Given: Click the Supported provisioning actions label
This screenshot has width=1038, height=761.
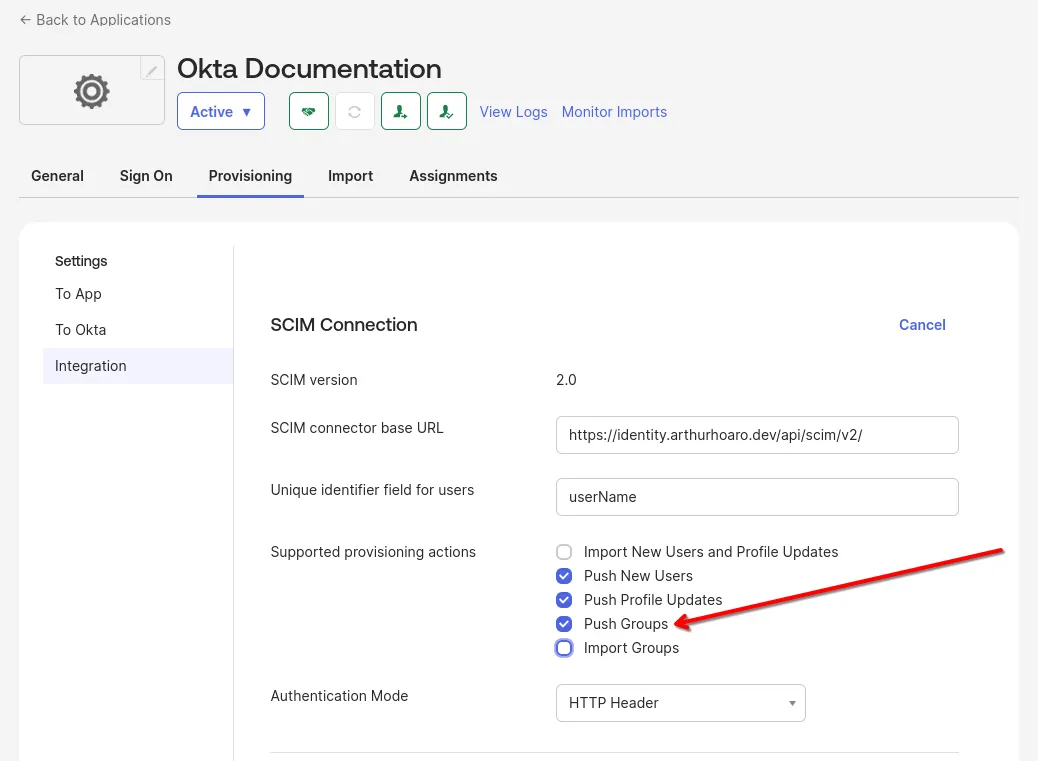Looking at the screenshot, I should click(x=373, y=552).
